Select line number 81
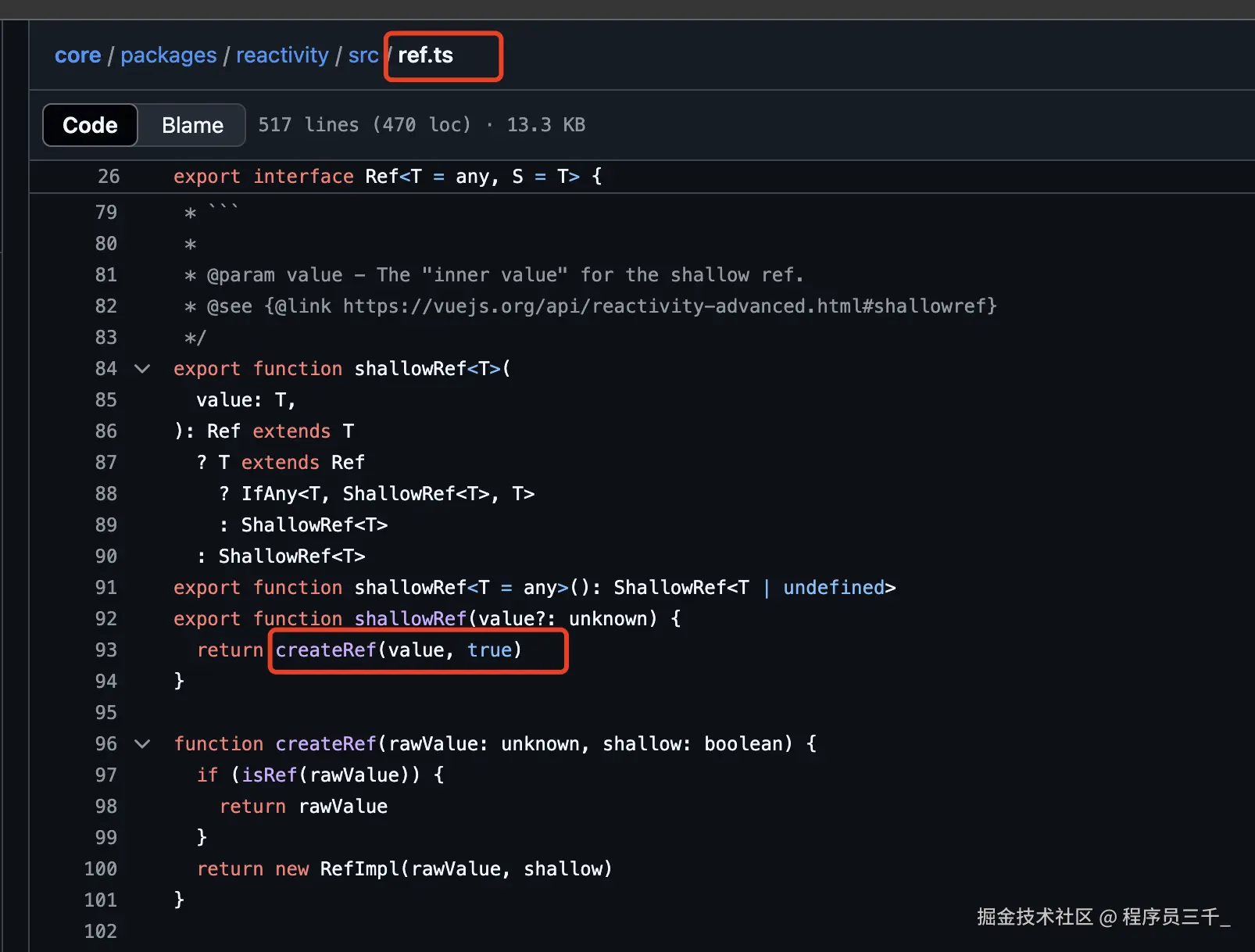 click(106, 275)
